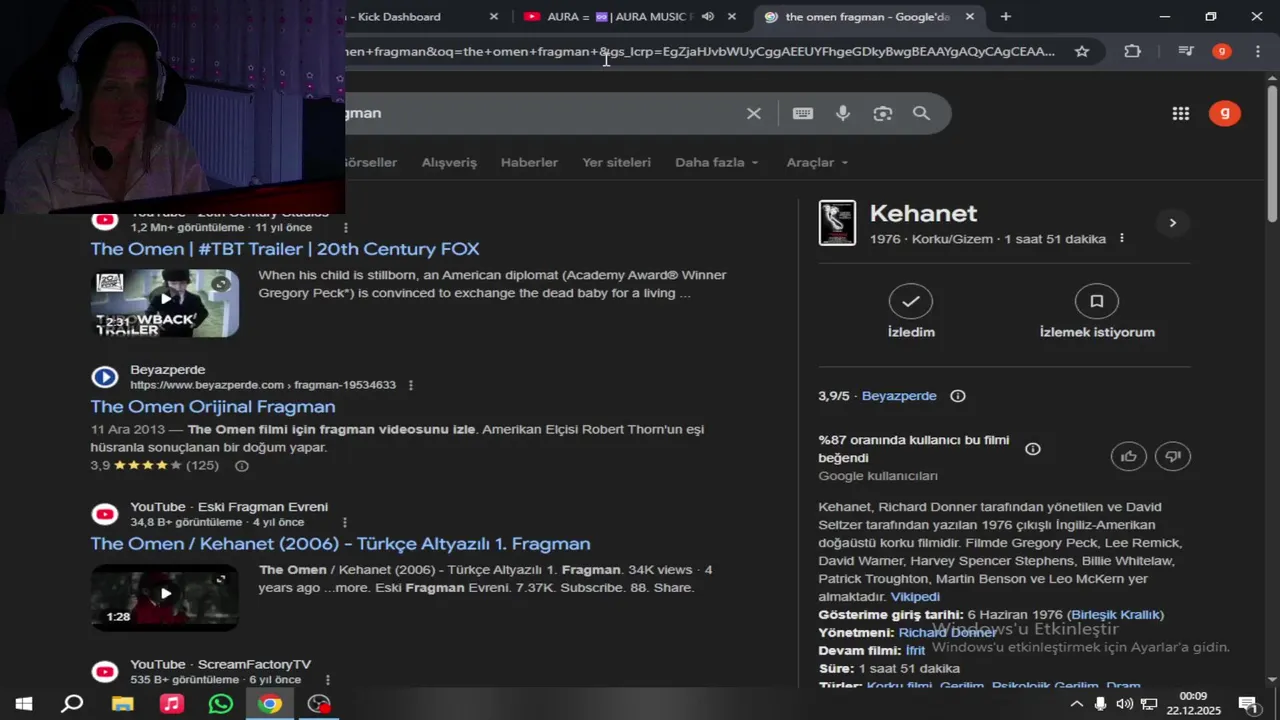Expand the Kehanet panel right chevron
The height and width of the screenshot is (720, 1280).
point(1173,223)
